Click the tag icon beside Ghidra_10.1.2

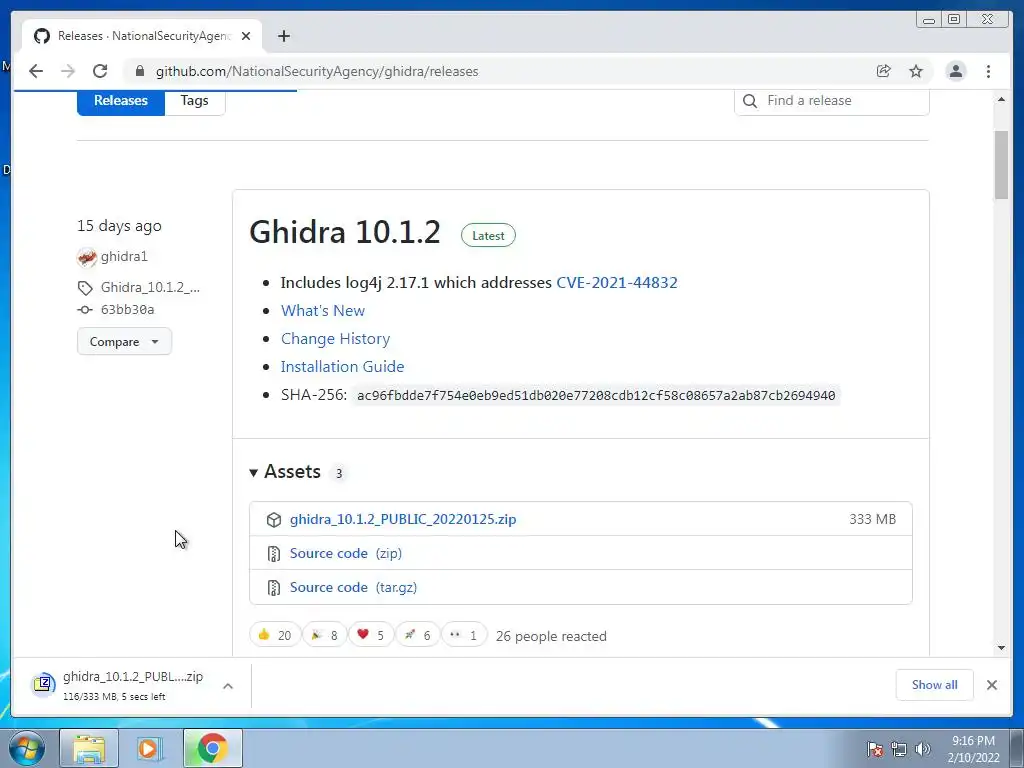pyautogui.click(x=85, y=288)
